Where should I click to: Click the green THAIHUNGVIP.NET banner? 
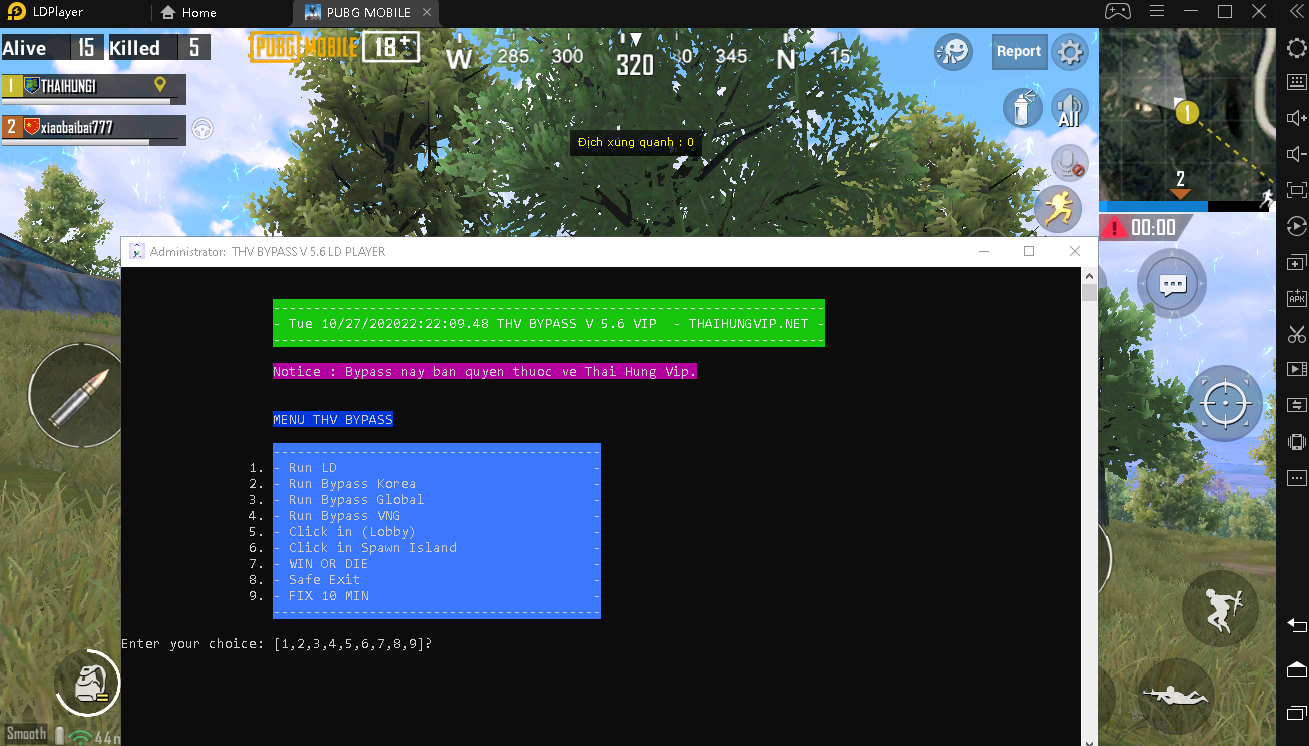pyautogui.click(x=549, y=323)
